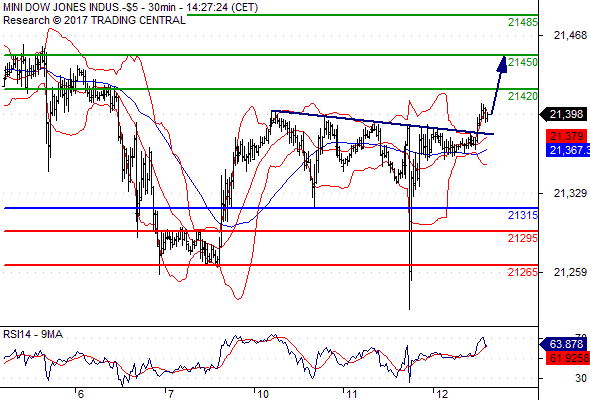Click the date axis label 11

[351, 394]
